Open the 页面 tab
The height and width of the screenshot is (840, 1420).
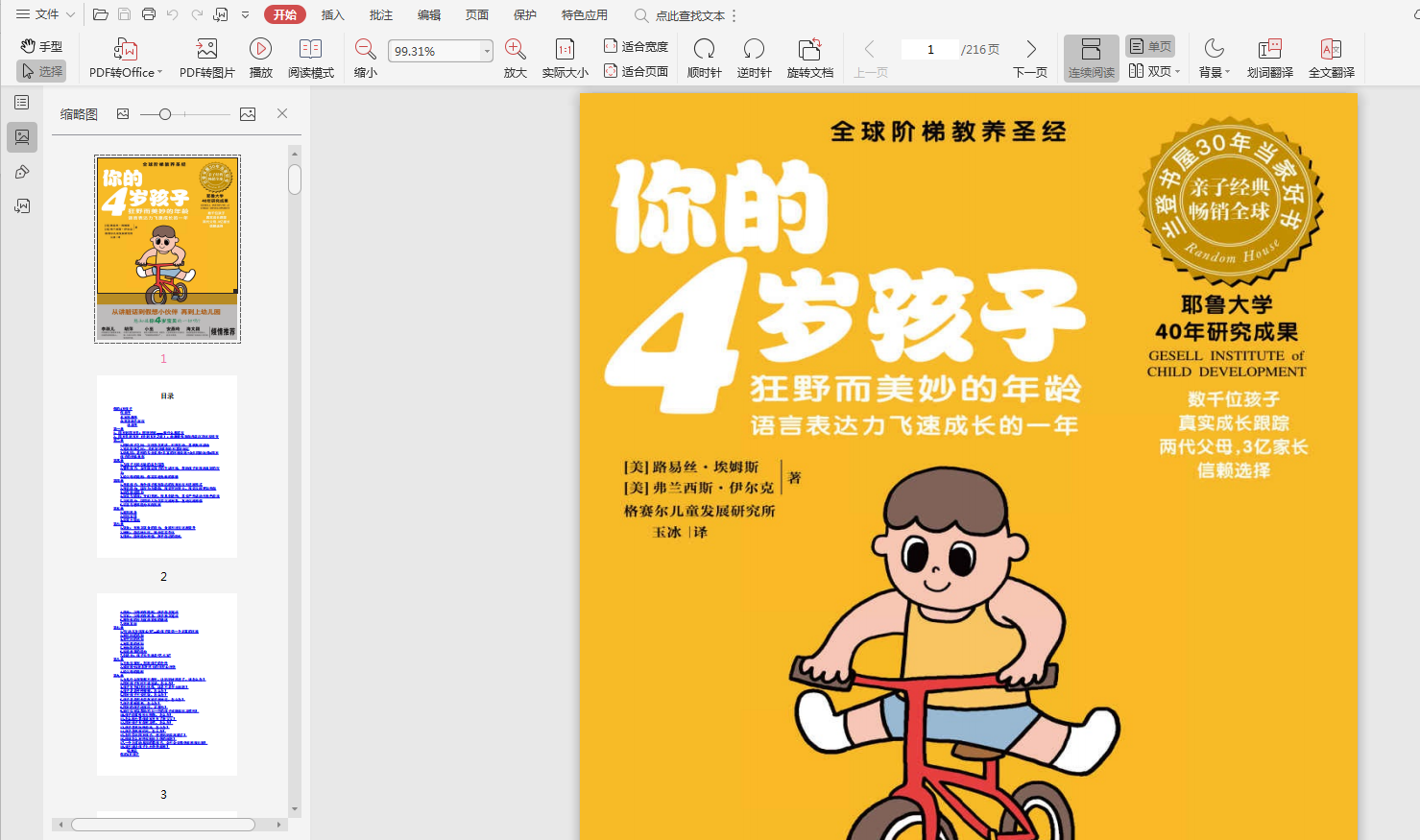(x=476, y=14)
